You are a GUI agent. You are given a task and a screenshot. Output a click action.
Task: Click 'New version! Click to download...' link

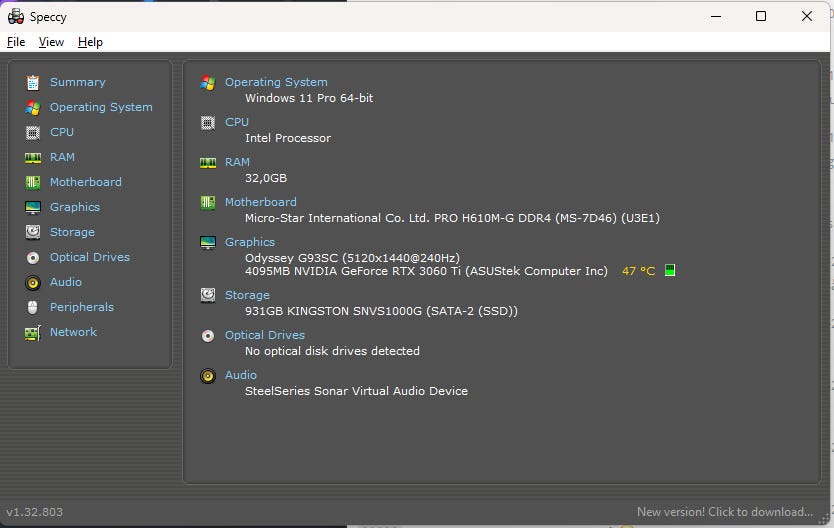click(x=725, y=512)
